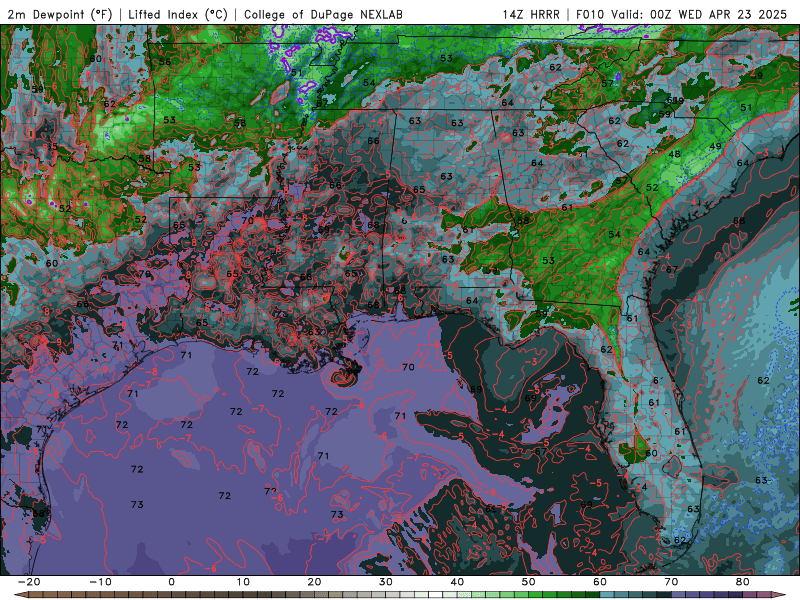Viewport: 800px width, 600px height.
Task: Click the 70 label on the color scale
Action: pos(671,582)
